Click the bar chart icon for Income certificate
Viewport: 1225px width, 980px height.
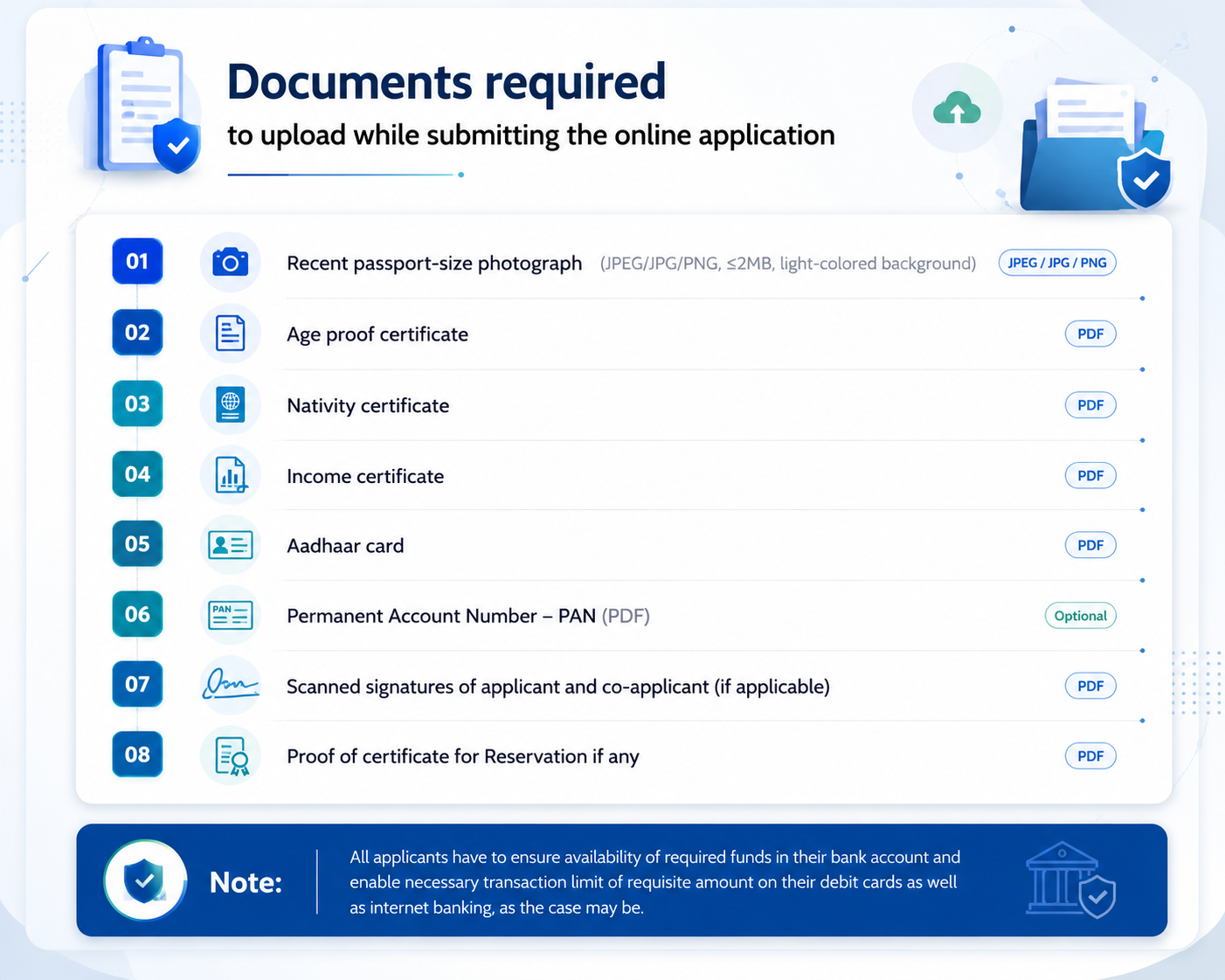(x=231, y=475)
